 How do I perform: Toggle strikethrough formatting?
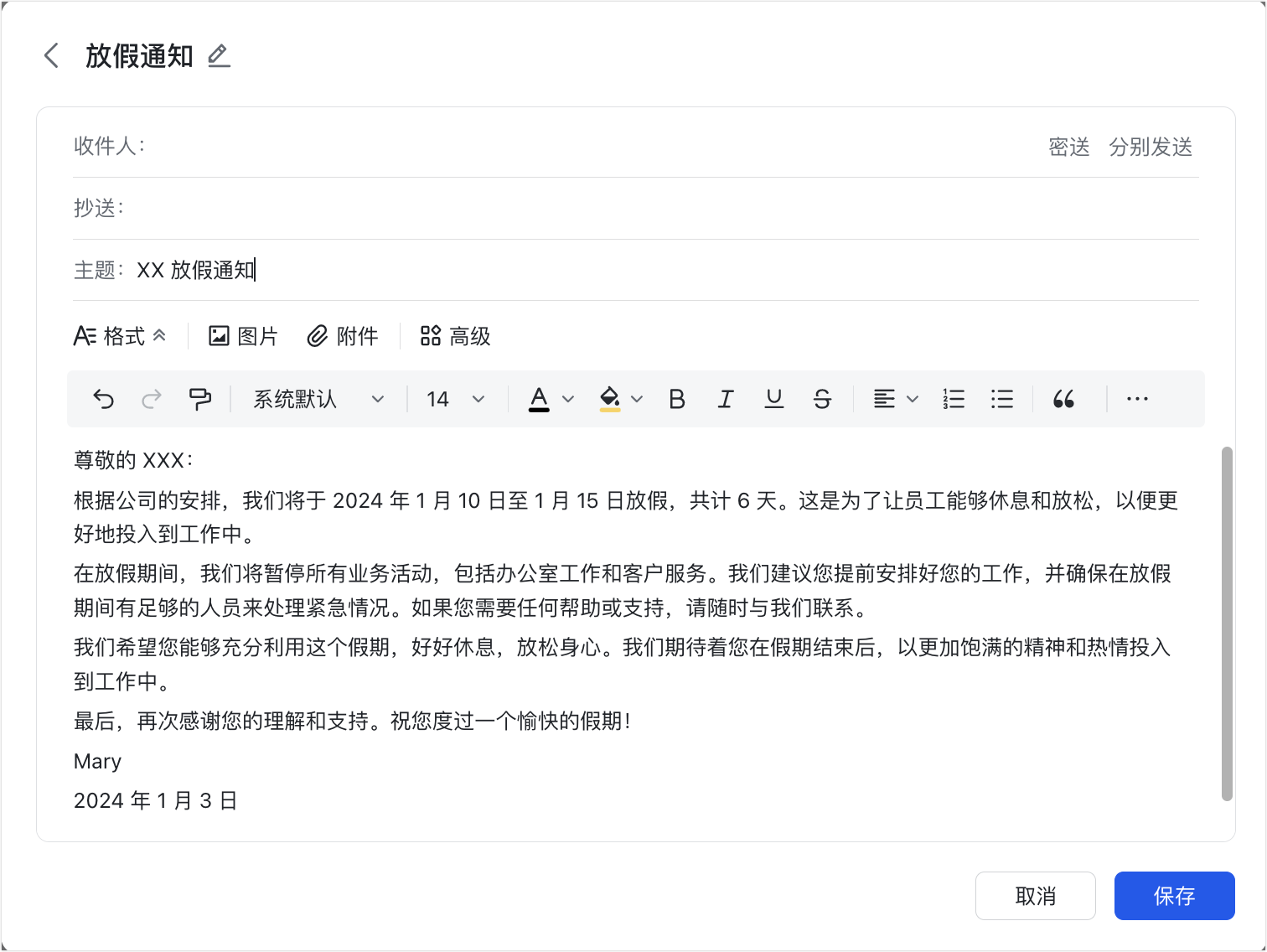click(822, 399)
